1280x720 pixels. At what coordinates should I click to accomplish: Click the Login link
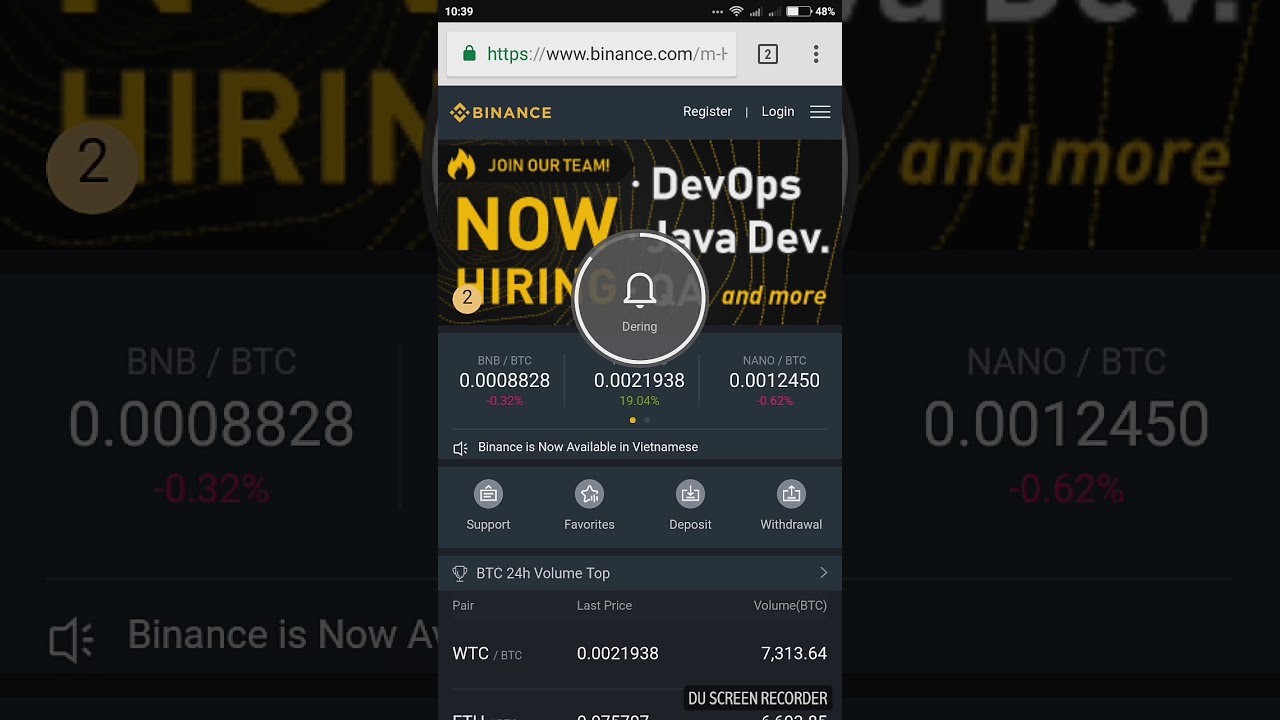[x=778, y=112]
